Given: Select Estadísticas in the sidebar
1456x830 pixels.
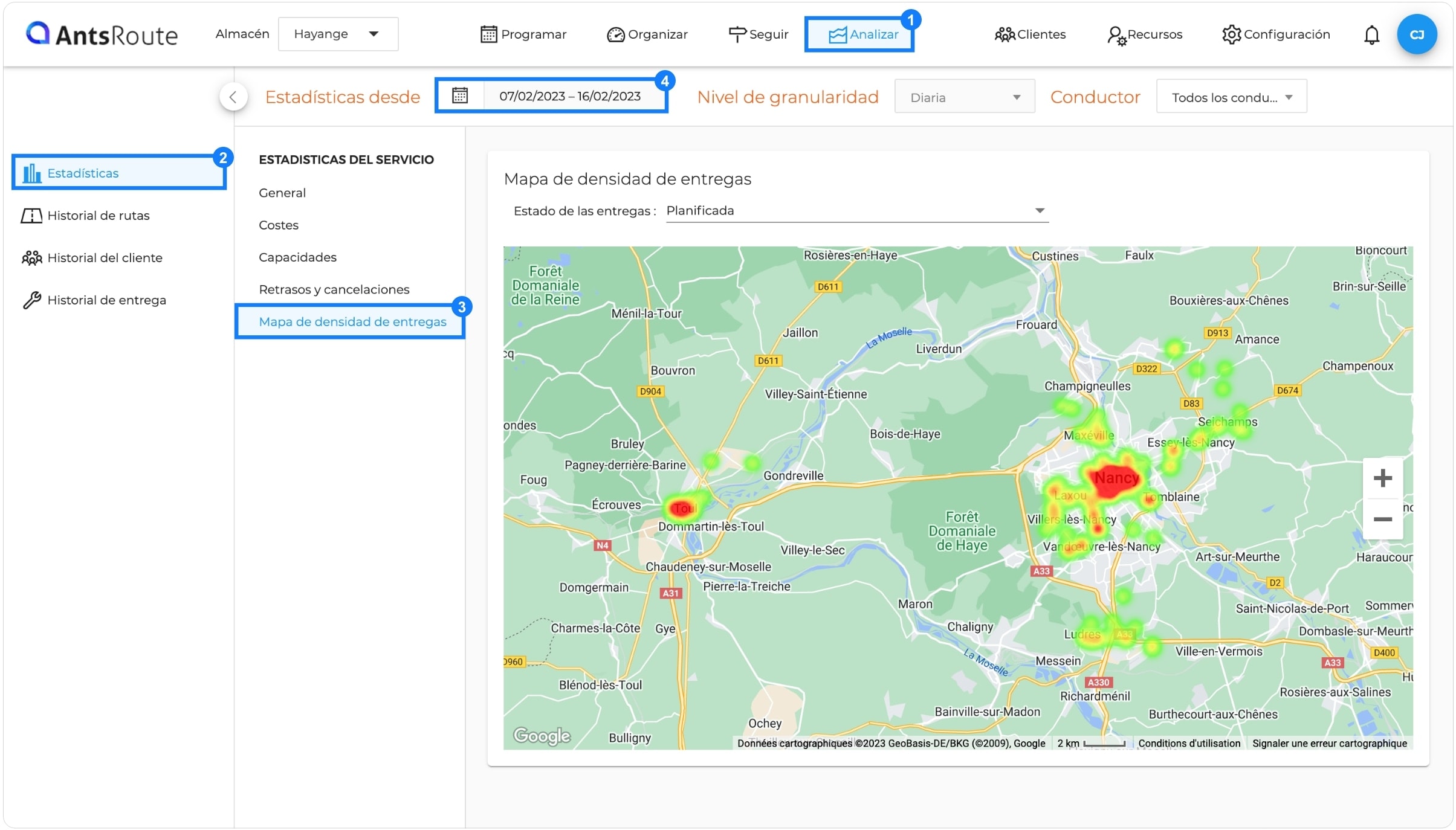Looking at the screenshot, I should coord(118,173).
